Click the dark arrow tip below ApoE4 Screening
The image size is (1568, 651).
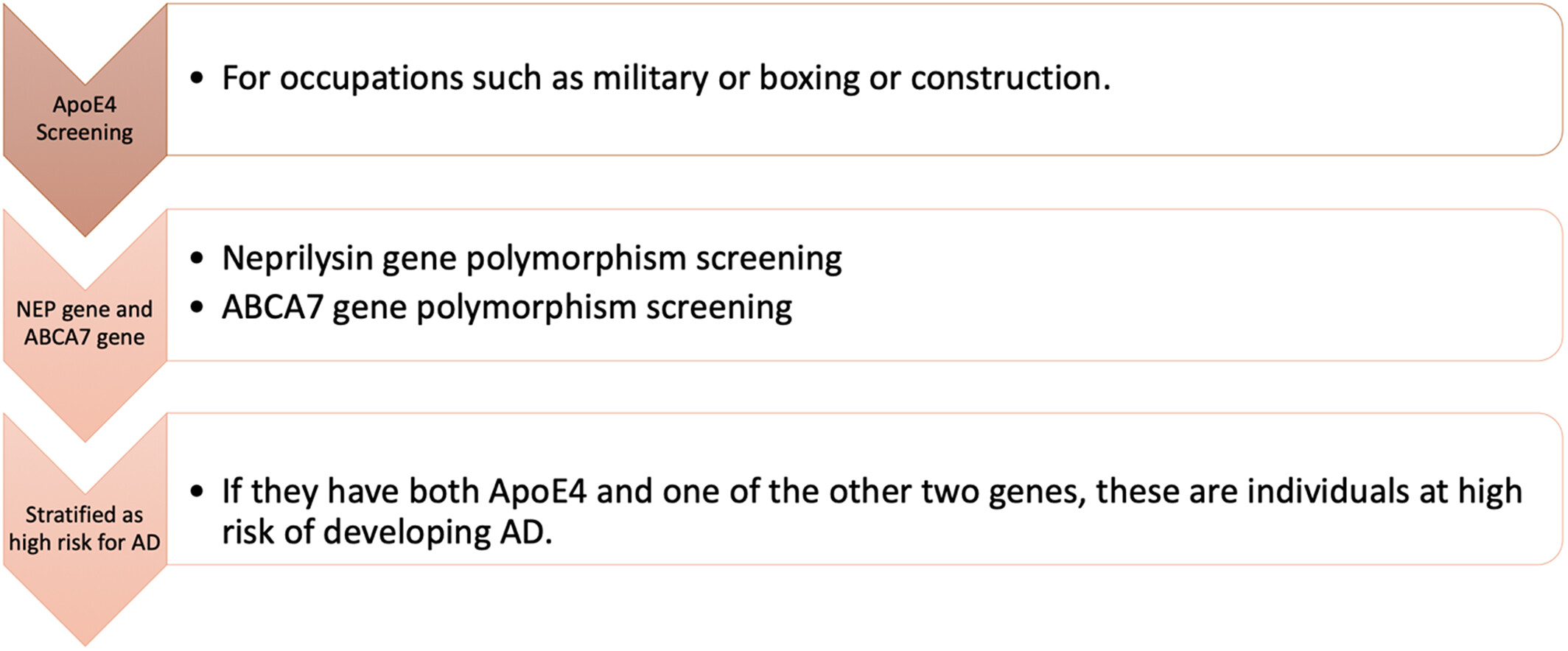[x=85, y=217]
